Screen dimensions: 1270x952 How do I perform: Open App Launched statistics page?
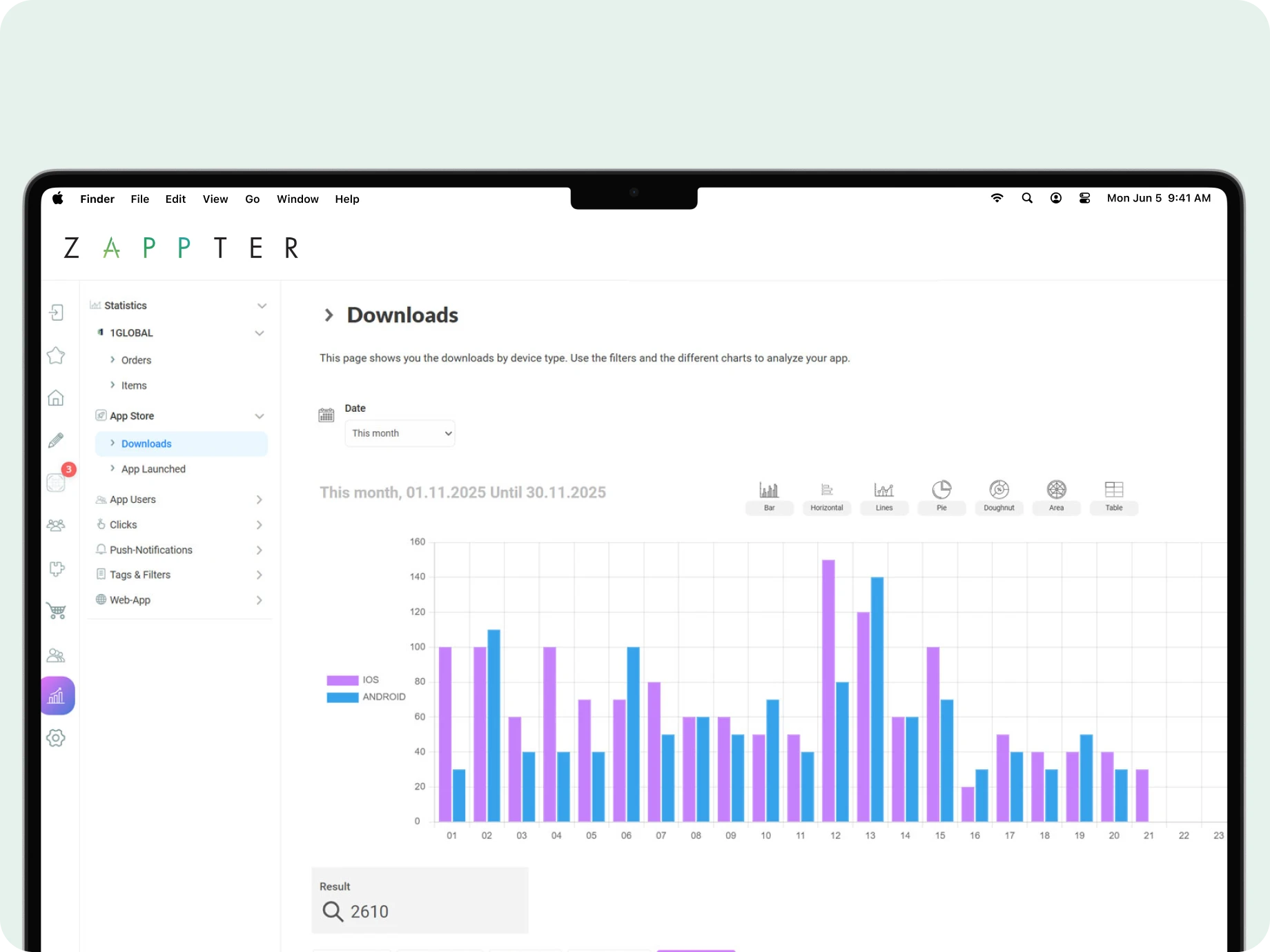coord(153,469)
